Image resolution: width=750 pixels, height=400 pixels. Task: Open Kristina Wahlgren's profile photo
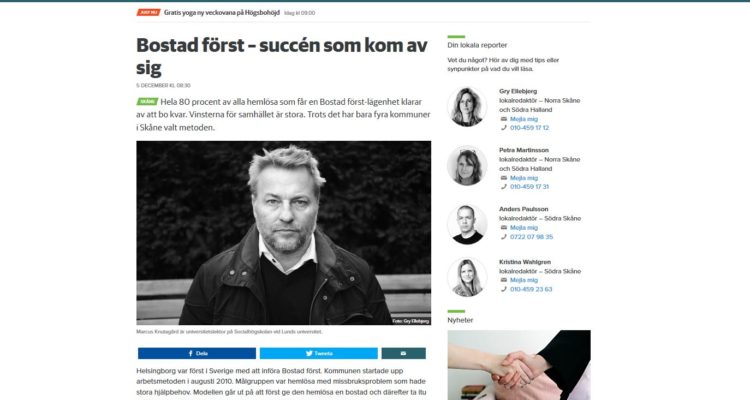click(467, 277)
